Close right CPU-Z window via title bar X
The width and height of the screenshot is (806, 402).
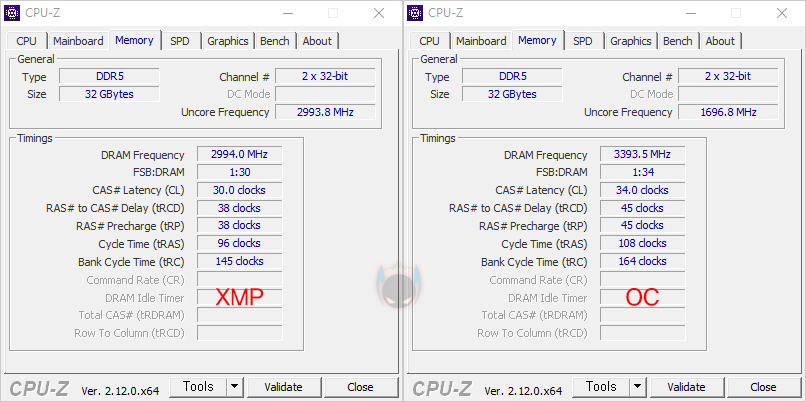(x=782, y=13)
